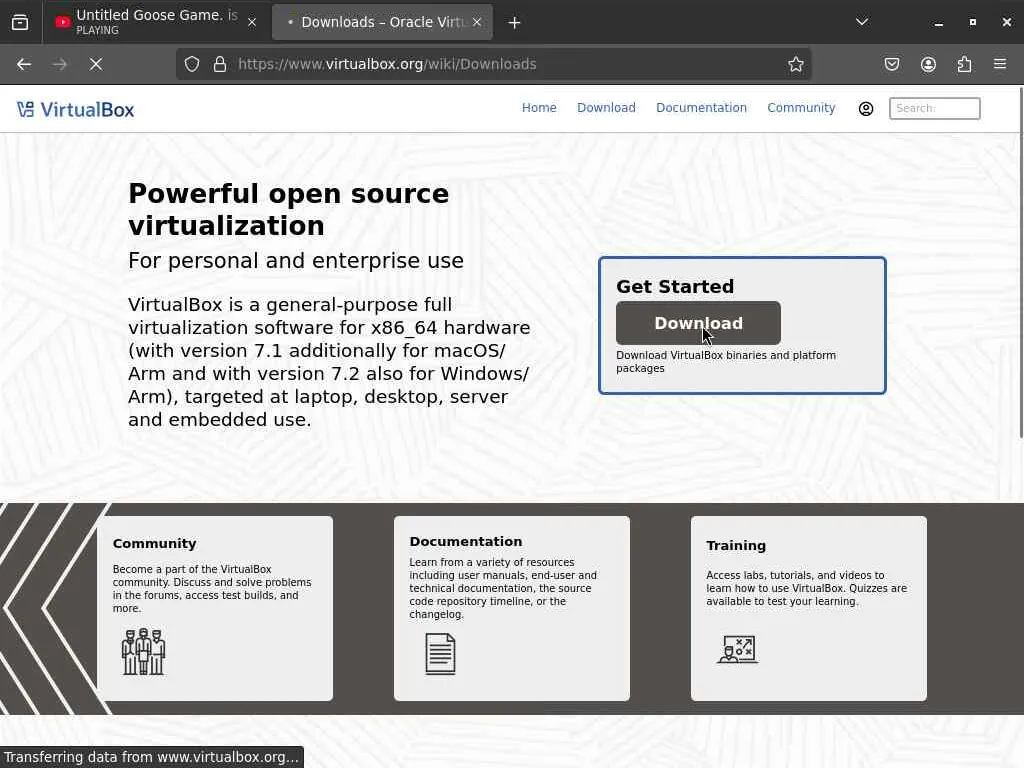The width and height of the screenshot is (1024, 768).
Task: Open Home in site navigation
Action: [539, 108]
